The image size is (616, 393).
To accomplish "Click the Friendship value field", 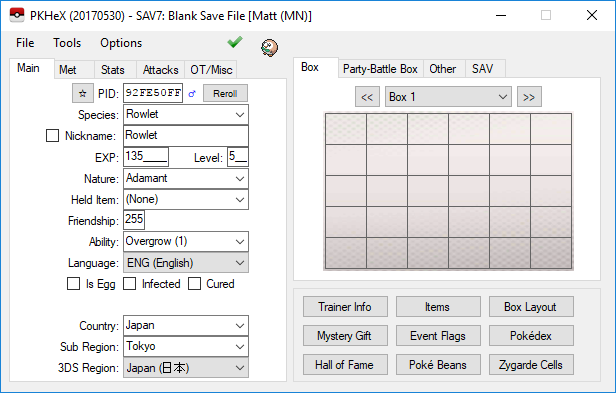I will coord(134,220).
